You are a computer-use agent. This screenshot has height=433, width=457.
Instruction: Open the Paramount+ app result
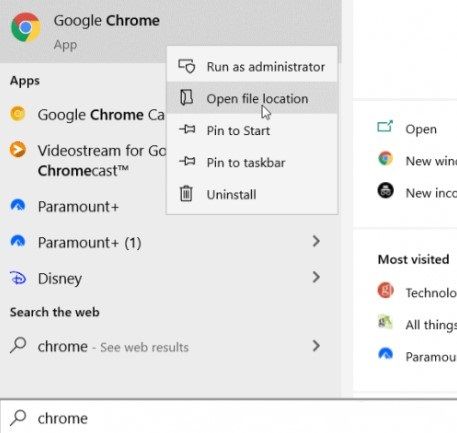(83, 207)
